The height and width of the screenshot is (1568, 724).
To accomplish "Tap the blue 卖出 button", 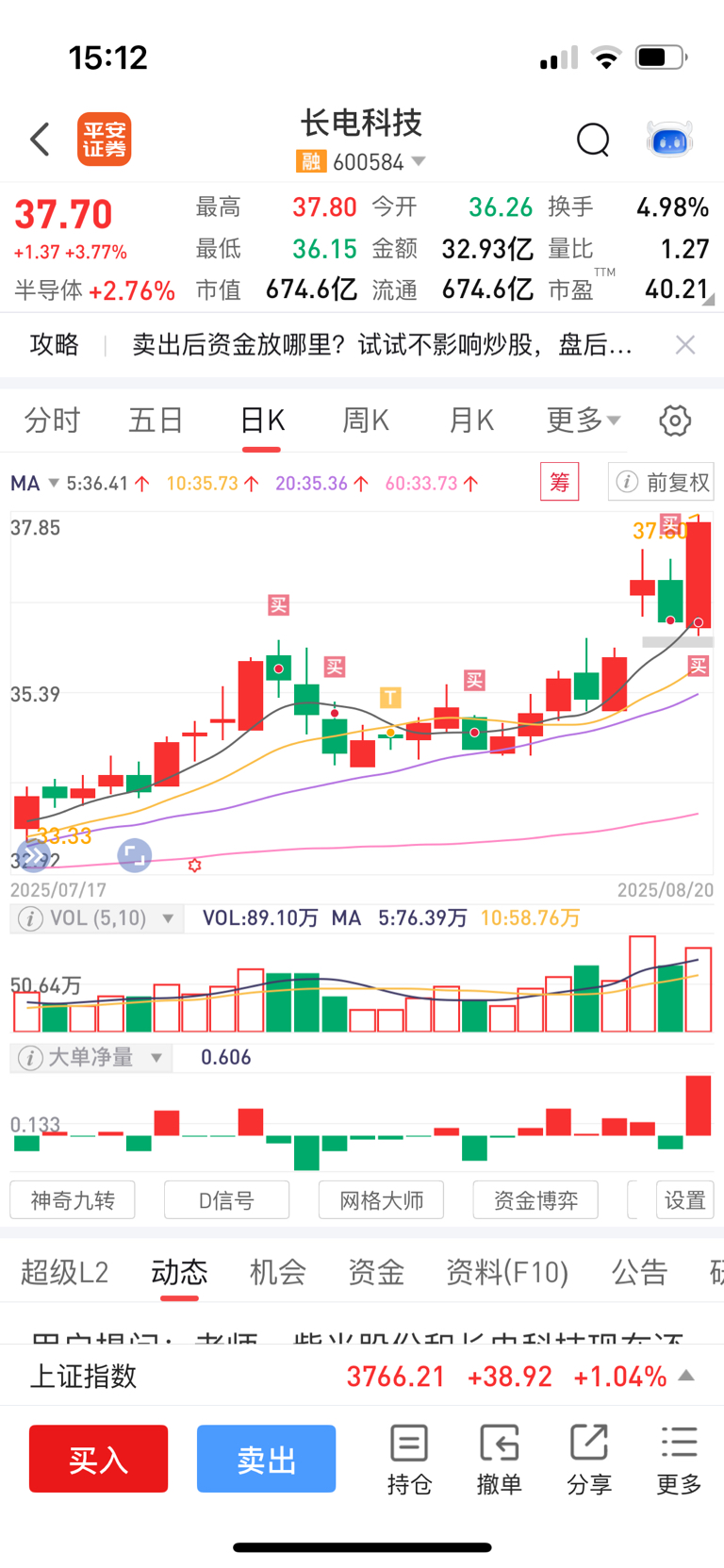I will click(266, 1459).
